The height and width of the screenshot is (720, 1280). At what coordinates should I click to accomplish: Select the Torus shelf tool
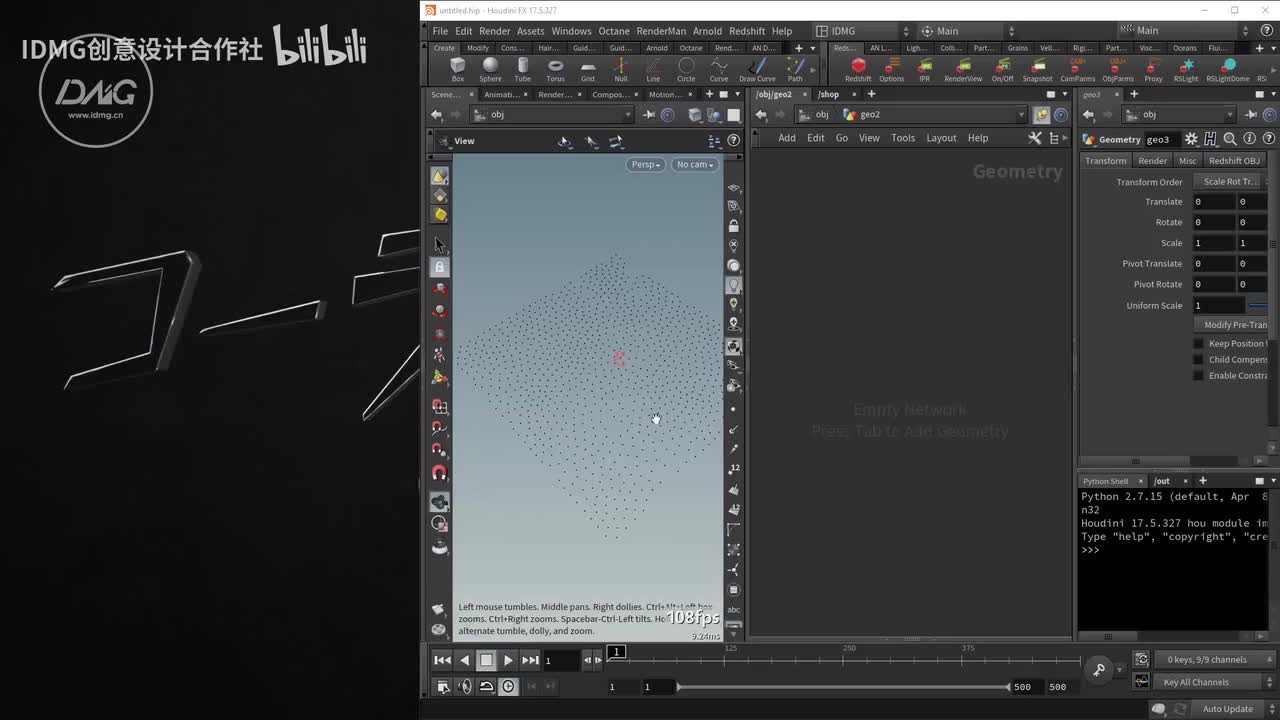point(555,70)
